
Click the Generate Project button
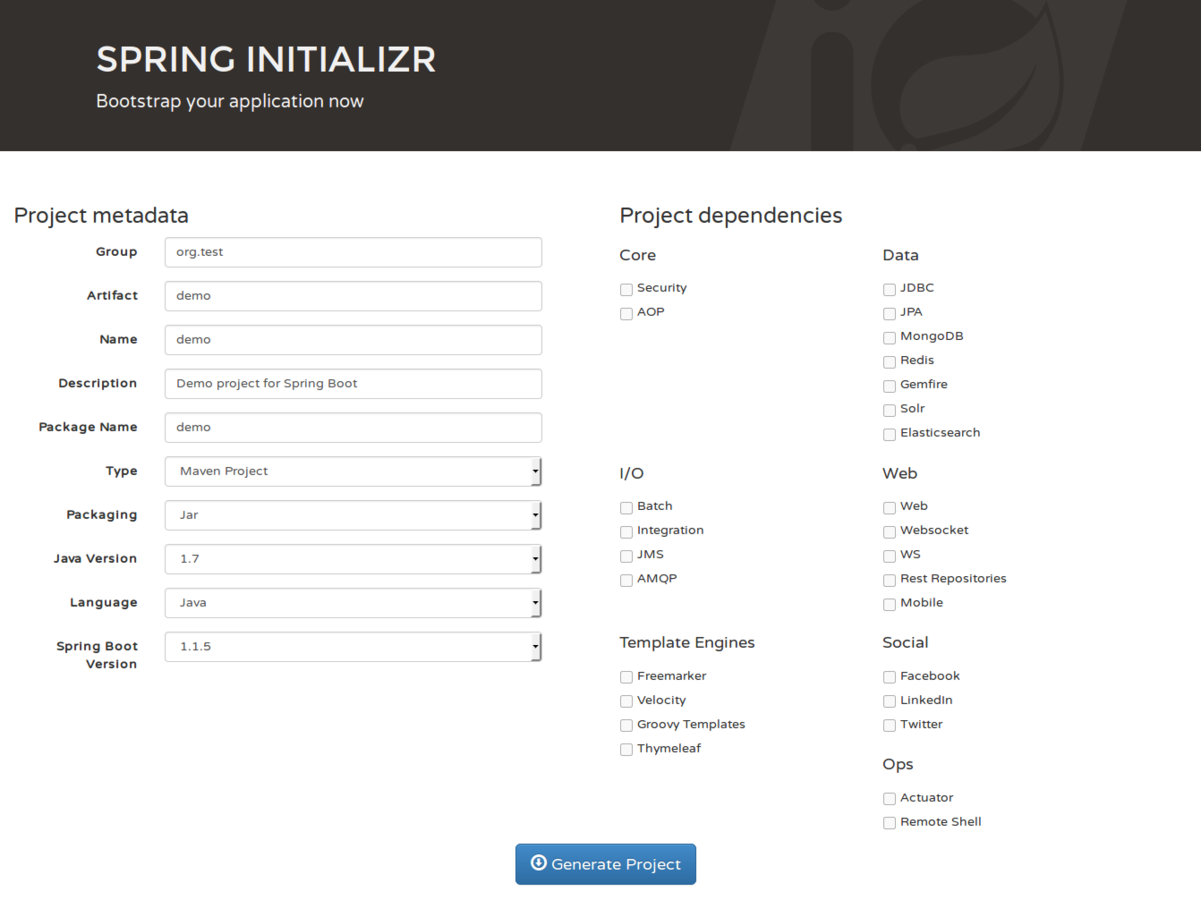[605, 864]
